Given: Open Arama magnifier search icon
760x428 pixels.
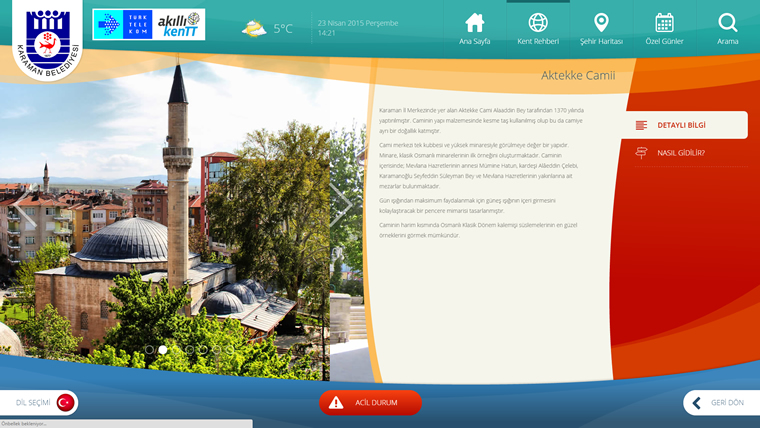Looking at the screenshot, I should pos(728,23).
